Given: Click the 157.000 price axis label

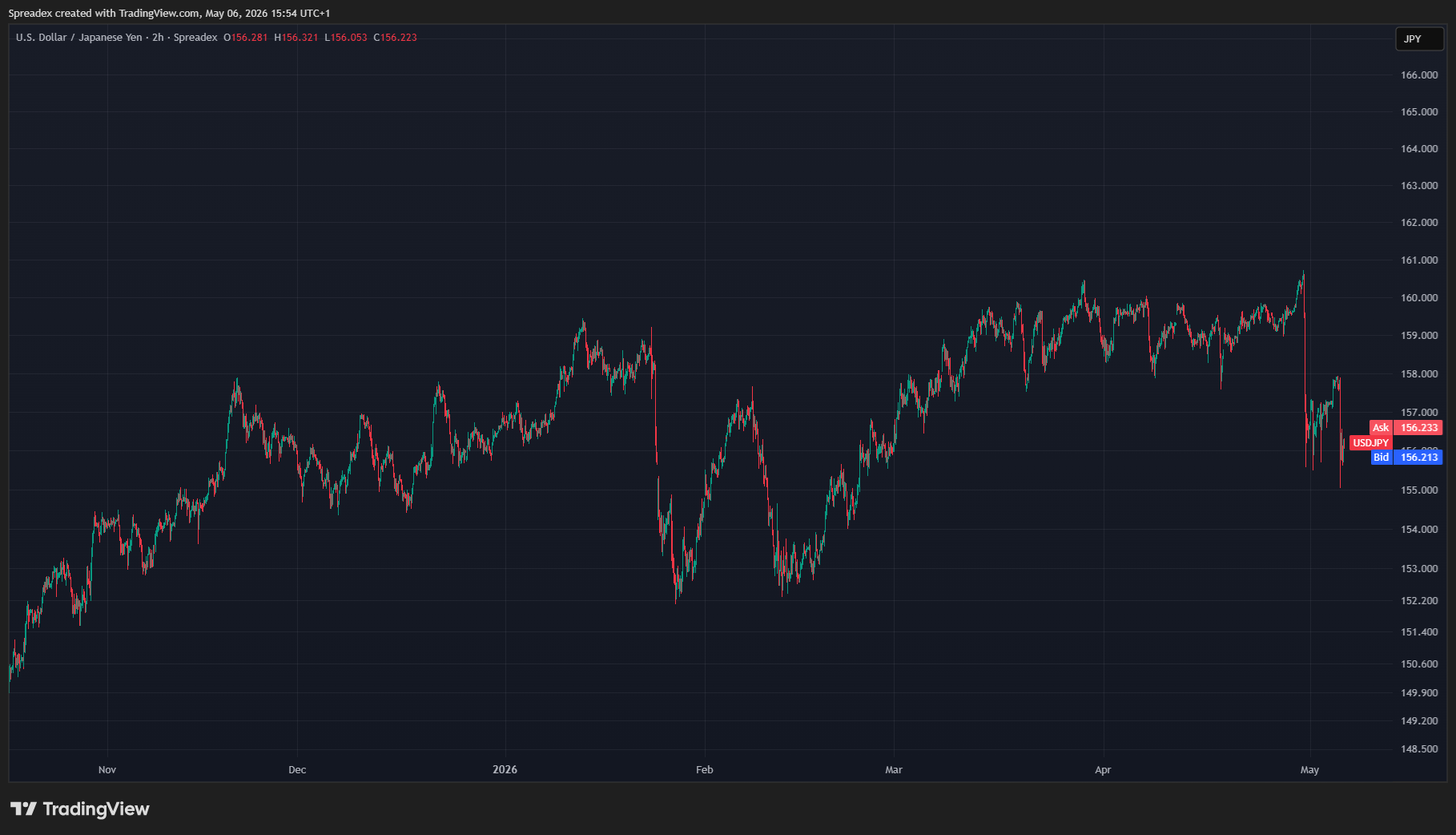Looking at the screenshot, I should (1419, 413).
